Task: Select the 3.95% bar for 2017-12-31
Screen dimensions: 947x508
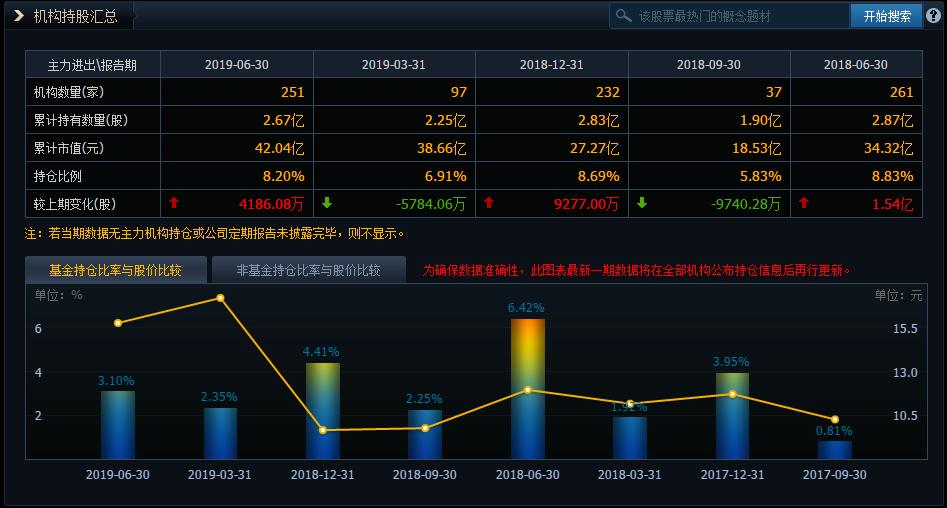Action: 732,416
